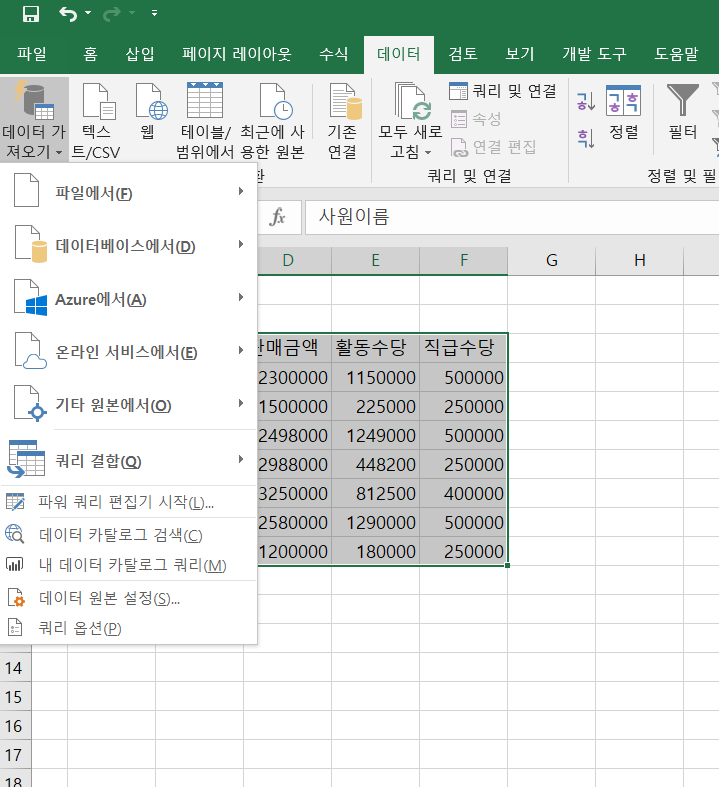Click the fx insert function button
The width and height of the screenshot is (719, 787).
pyautogui.click(x=277, y=217)
